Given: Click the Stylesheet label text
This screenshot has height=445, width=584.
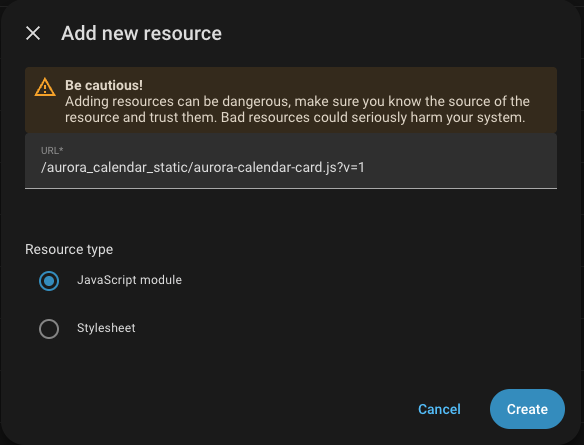Looking at the screenshot, I should click(106, 328).
